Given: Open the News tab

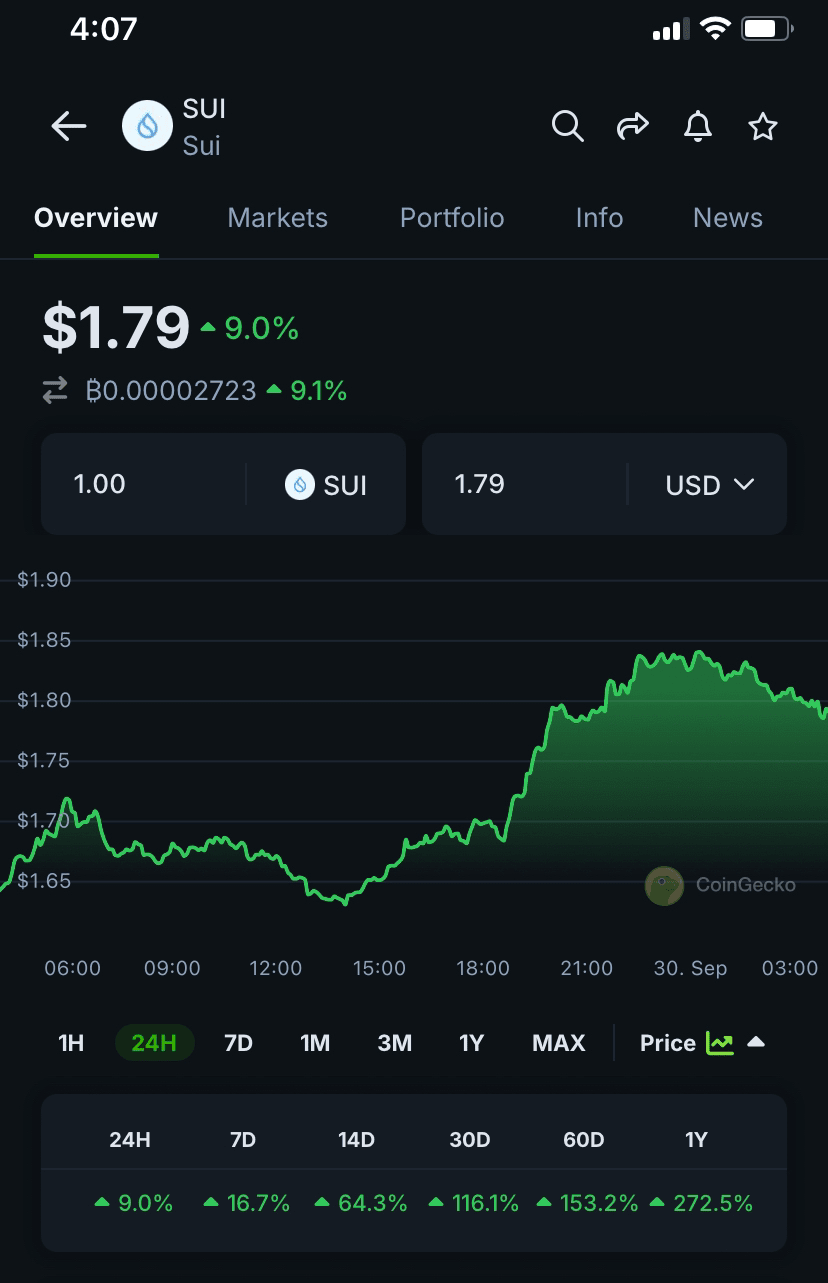Looking at the screenshot, I should pyautogui.click(x=728, y=218).
